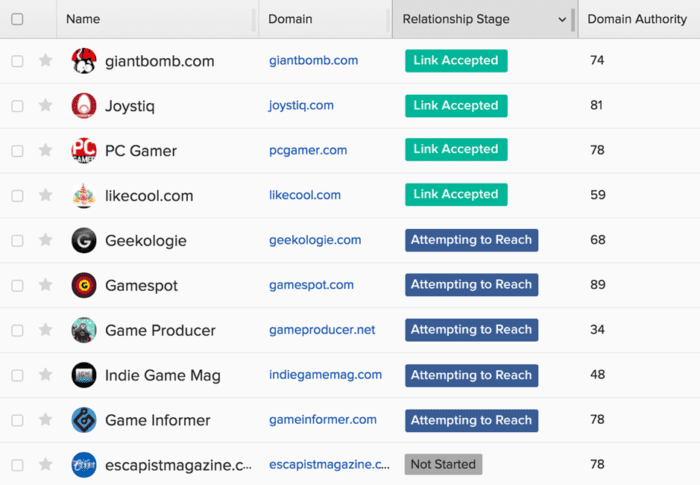This screenshot has height=485, width=700.
Task: Favorite the Gamespot entry with star
Action: 45,285
